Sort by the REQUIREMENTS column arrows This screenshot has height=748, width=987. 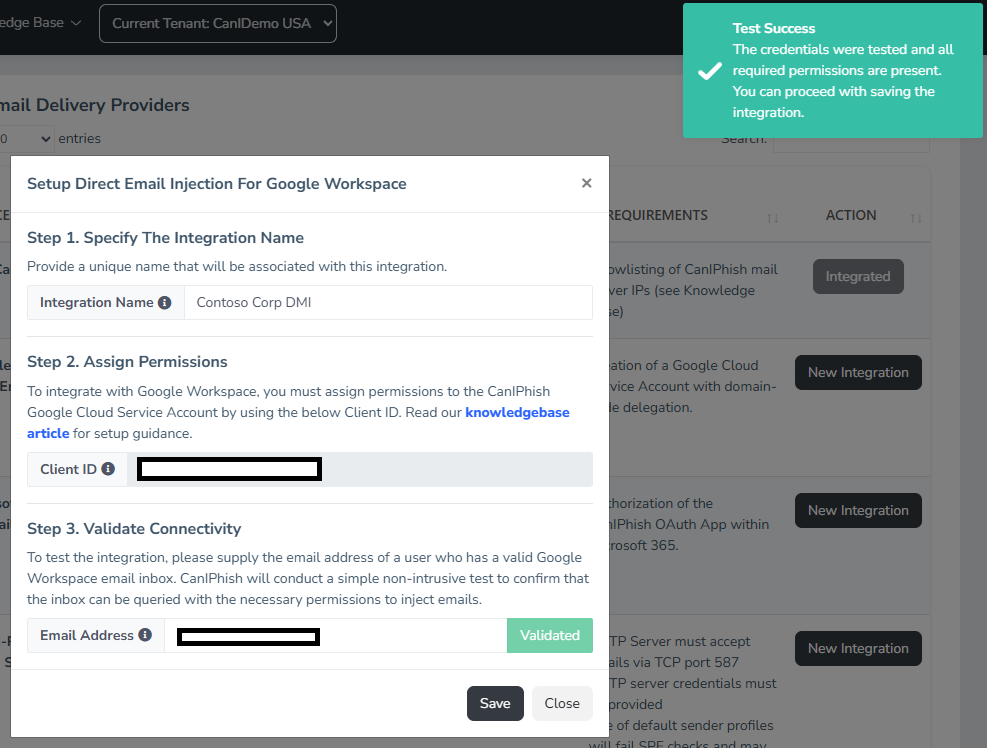click(x=772, y=217)
